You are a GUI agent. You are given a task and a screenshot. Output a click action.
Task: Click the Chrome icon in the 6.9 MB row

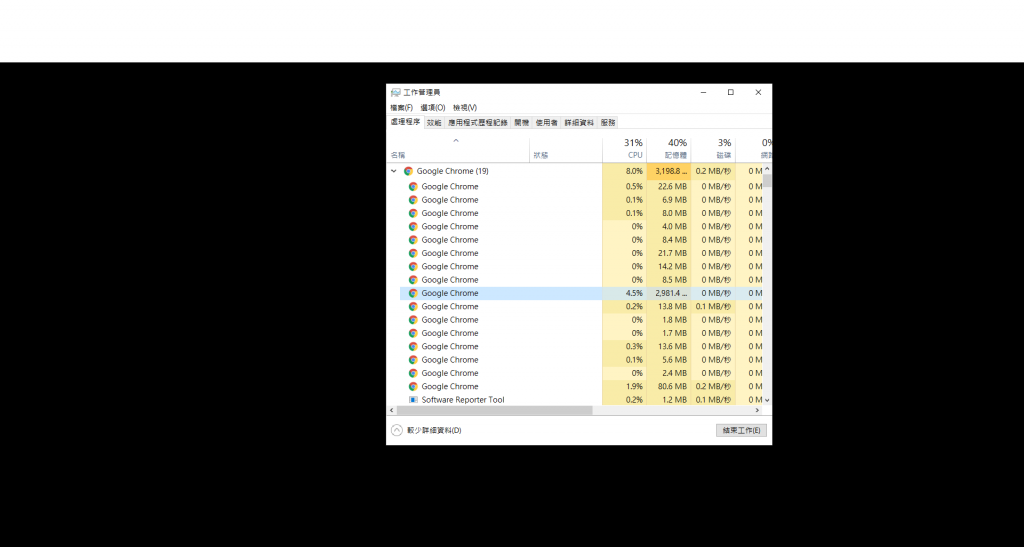tap(413, 200)
